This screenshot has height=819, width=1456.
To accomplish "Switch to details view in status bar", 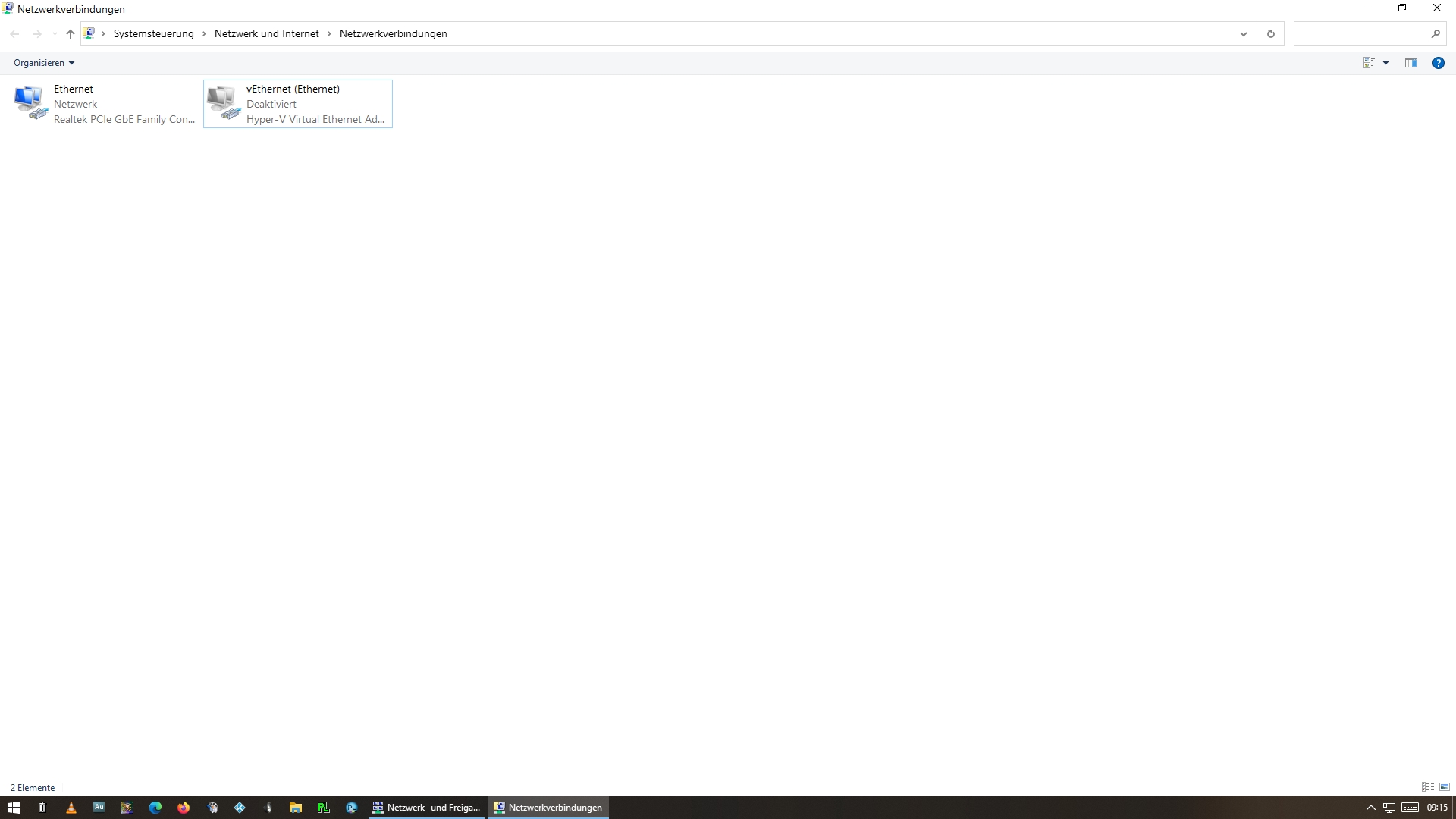I will point(1427,787).
